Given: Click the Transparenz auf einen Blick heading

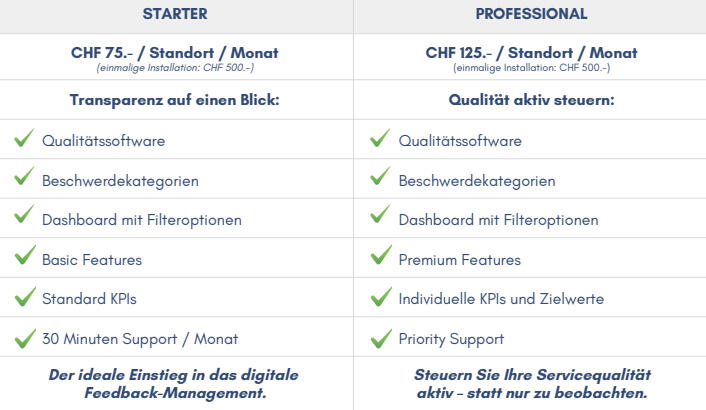Looking at the screenshot, I should (x=175, y=100).
